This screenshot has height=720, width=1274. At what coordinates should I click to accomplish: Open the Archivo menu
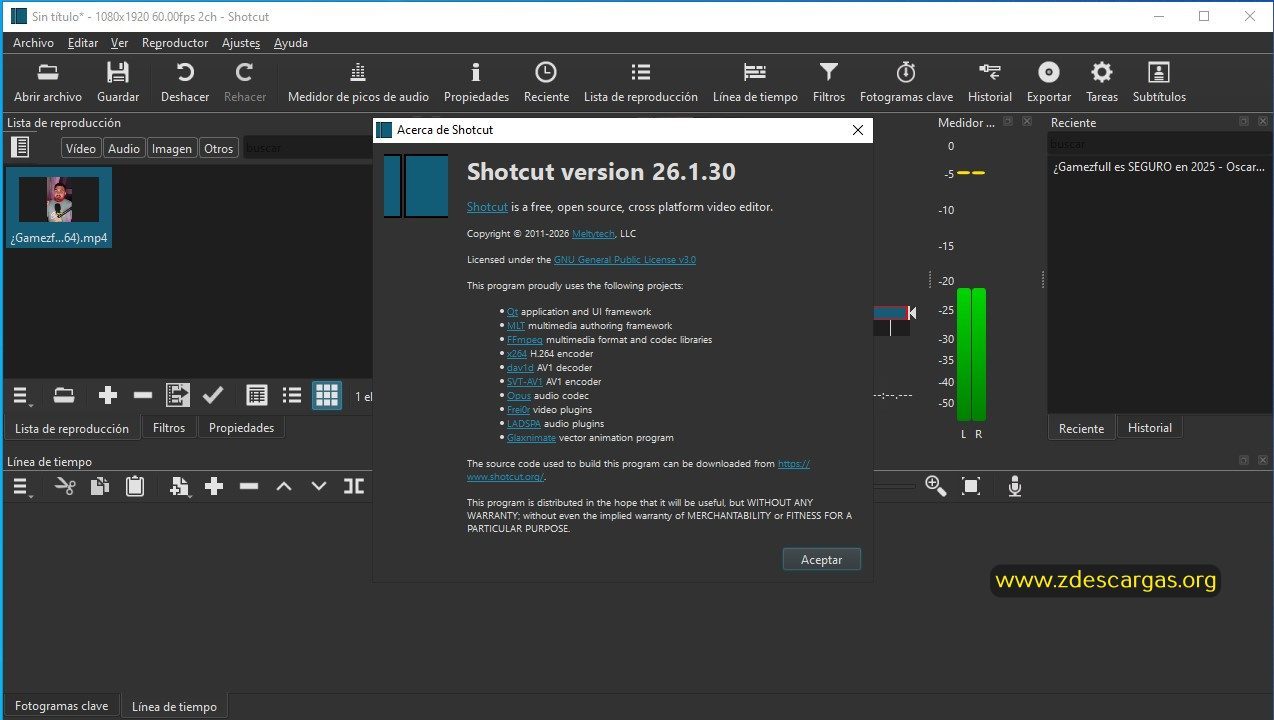click(33, 43)
